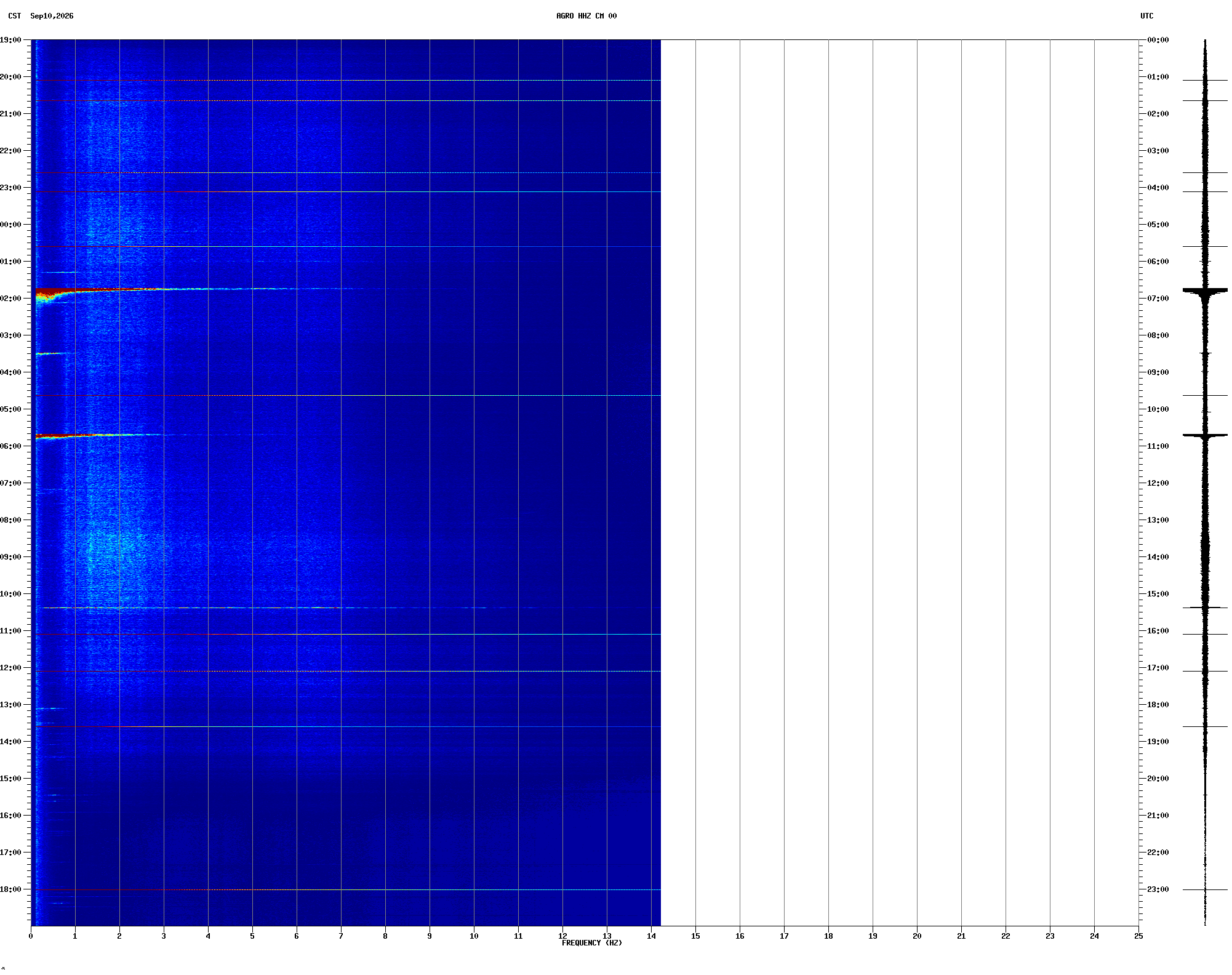Click the second waveform spike near 11:00 UTC
This screenshot has height=975, width=1232.
click(x=1205, y=436)
